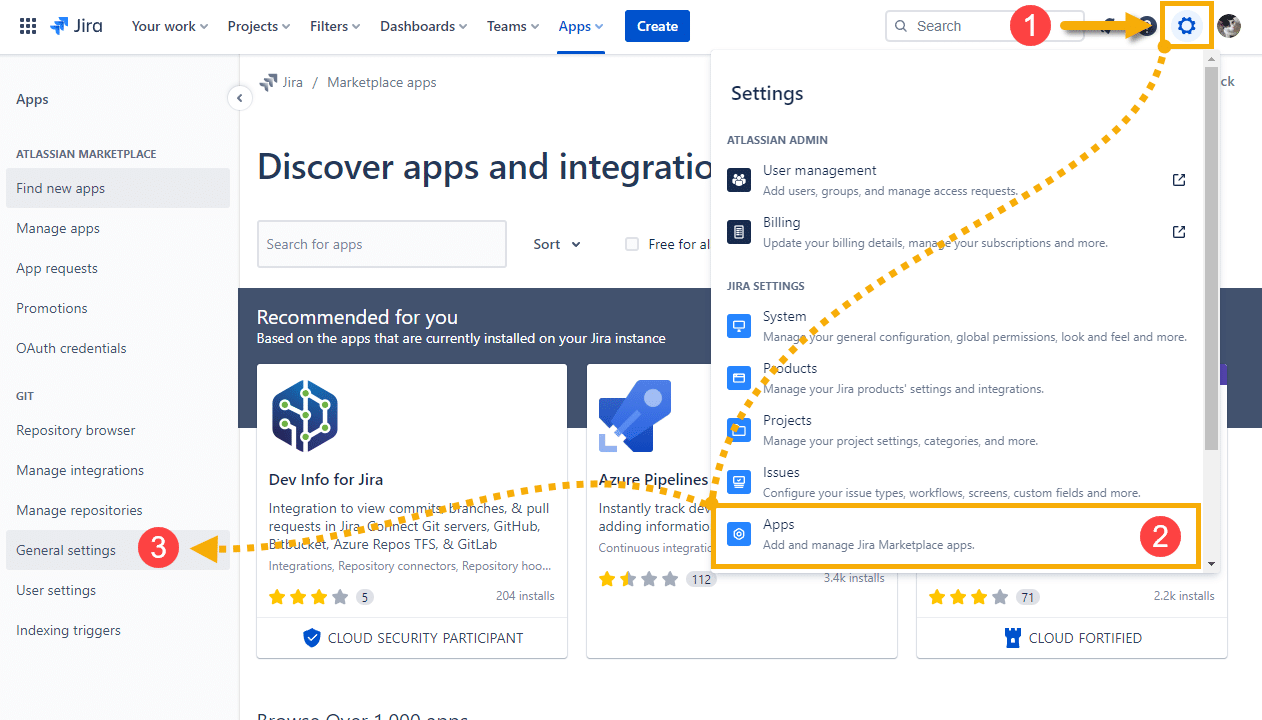Open Manage integrations in sidebar
Screen dimensions: 1262x720
(118, 470)
